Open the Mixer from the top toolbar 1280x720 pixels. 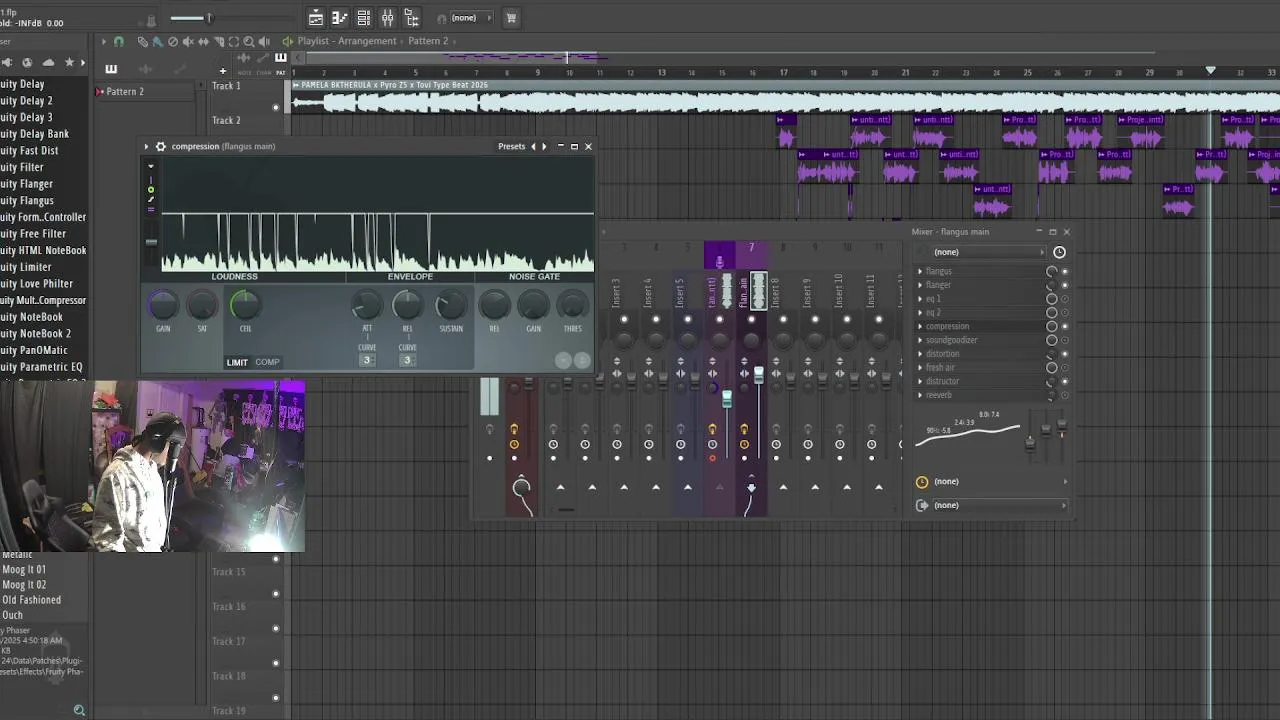click(388, 18)
